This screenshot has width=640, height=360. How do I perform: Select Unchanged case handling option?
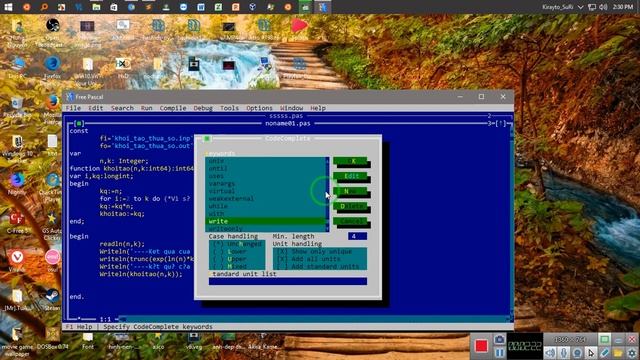[x=237, y=244]
